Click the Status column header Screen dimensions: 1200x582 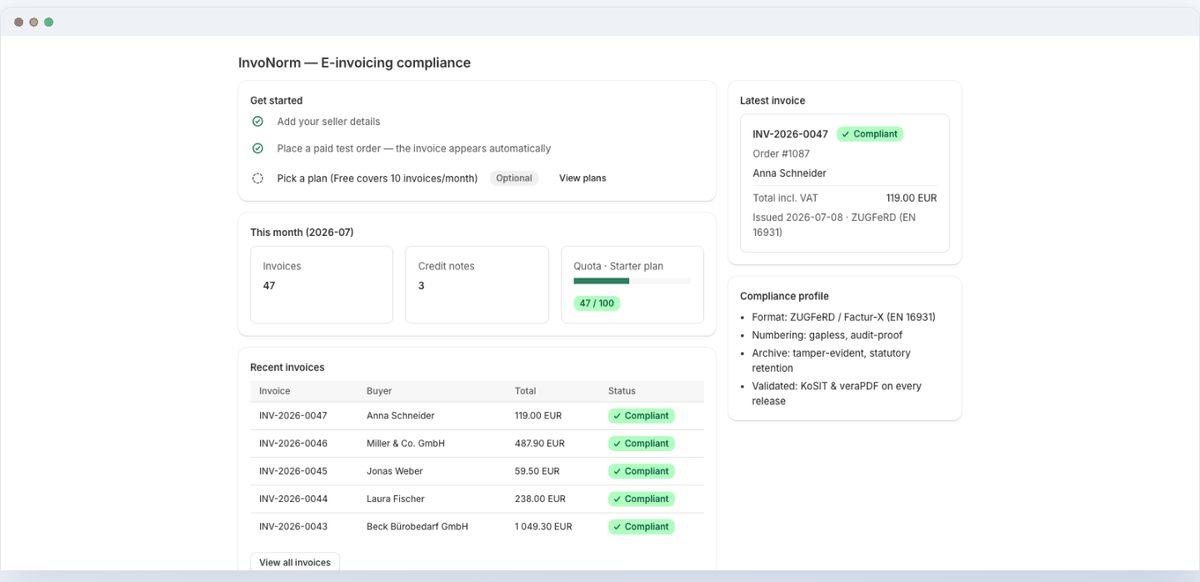[x=622, y=391]
